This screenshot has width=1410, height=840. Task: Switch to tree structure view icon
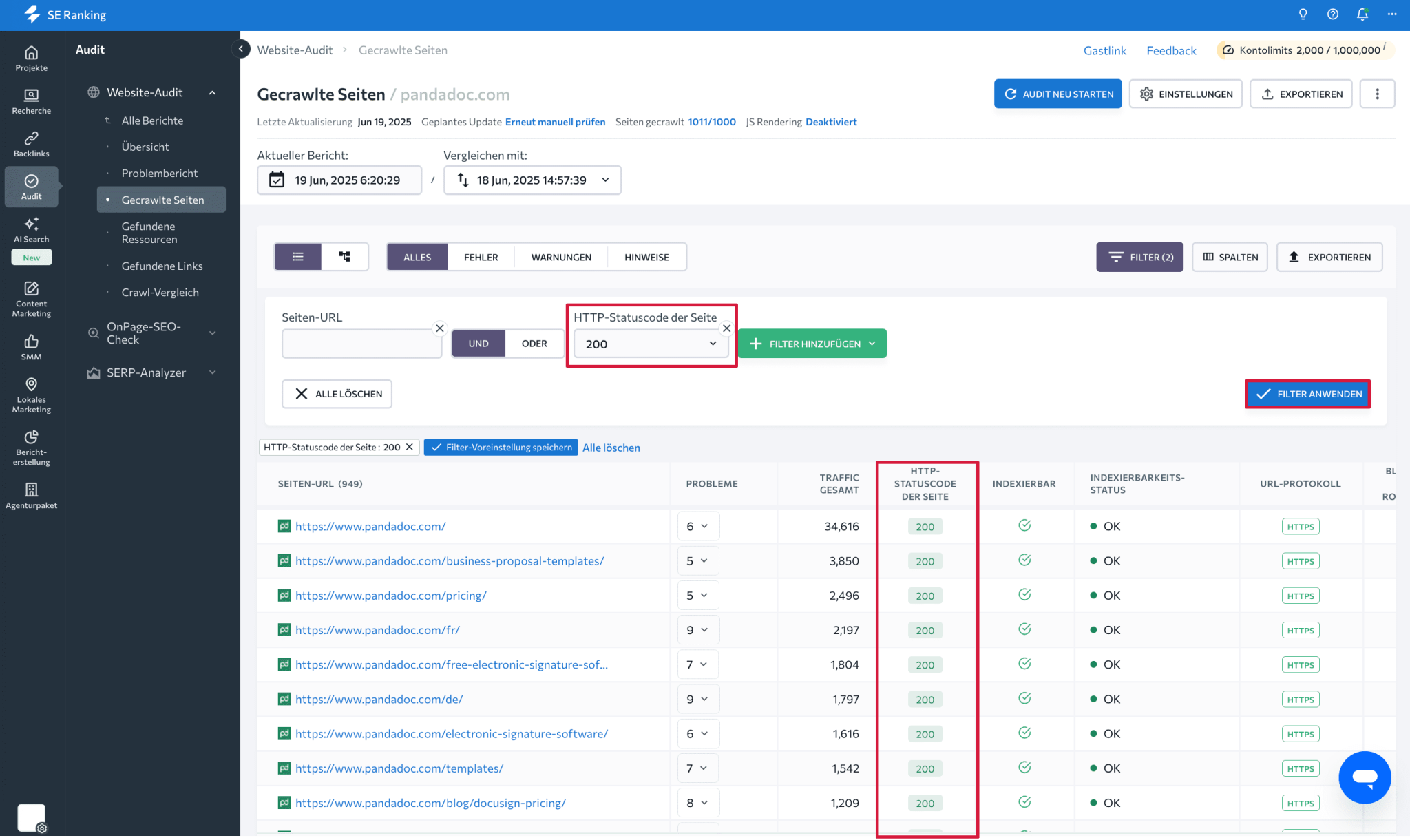point(344,257)
